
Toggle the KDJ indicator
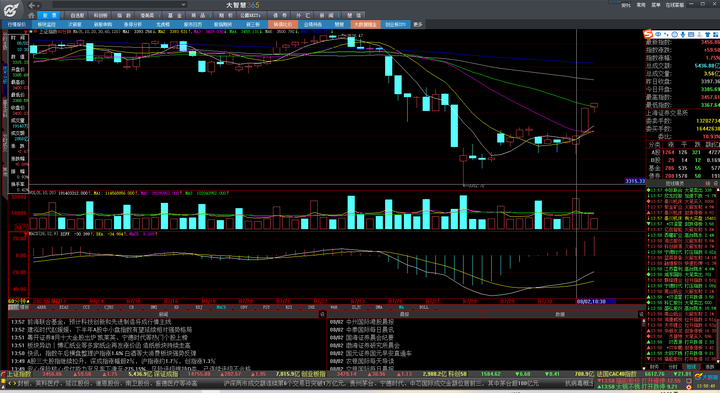click(x=199, y=307)
